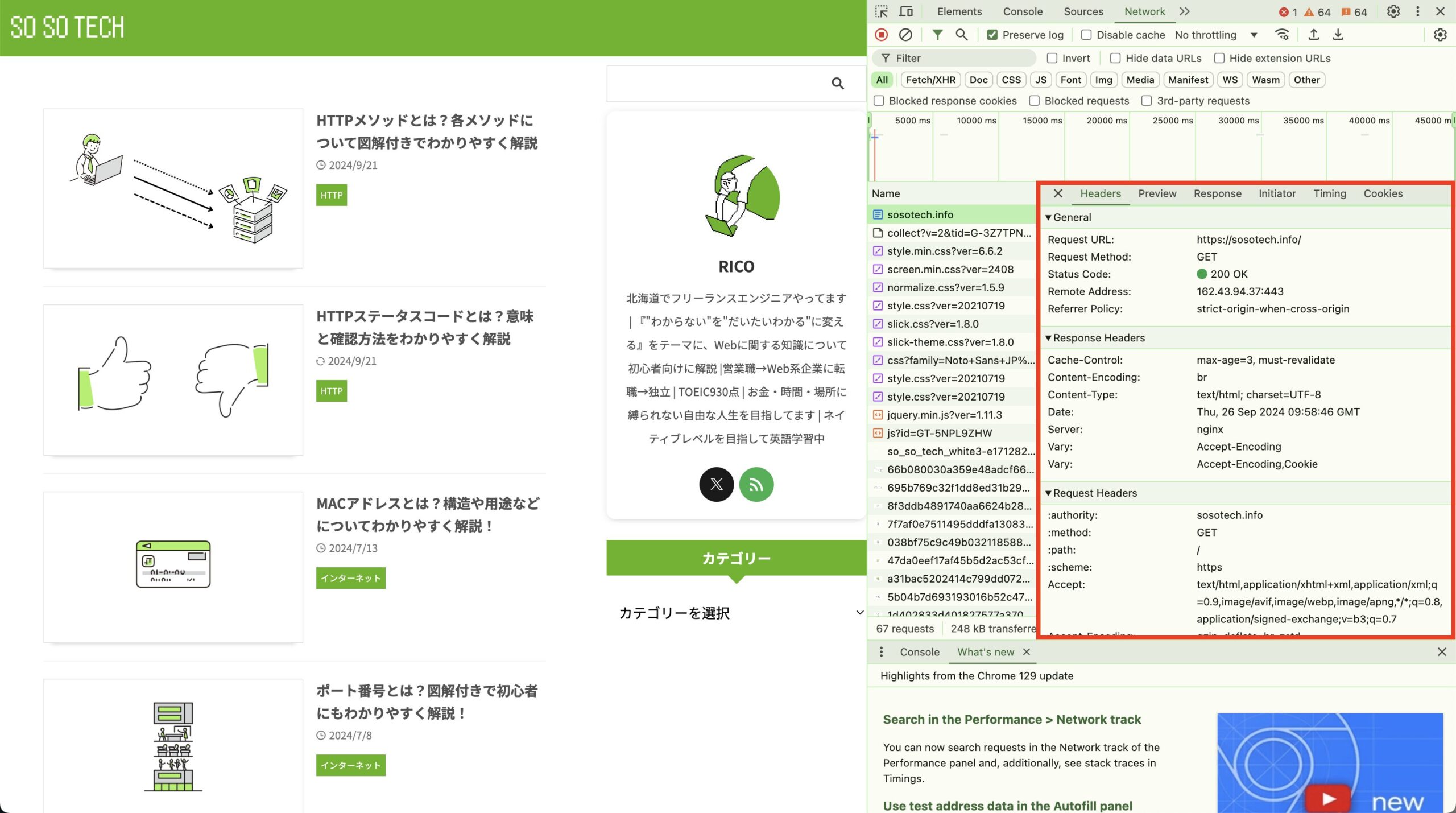Open the DevTools network search magnifier

962,35
